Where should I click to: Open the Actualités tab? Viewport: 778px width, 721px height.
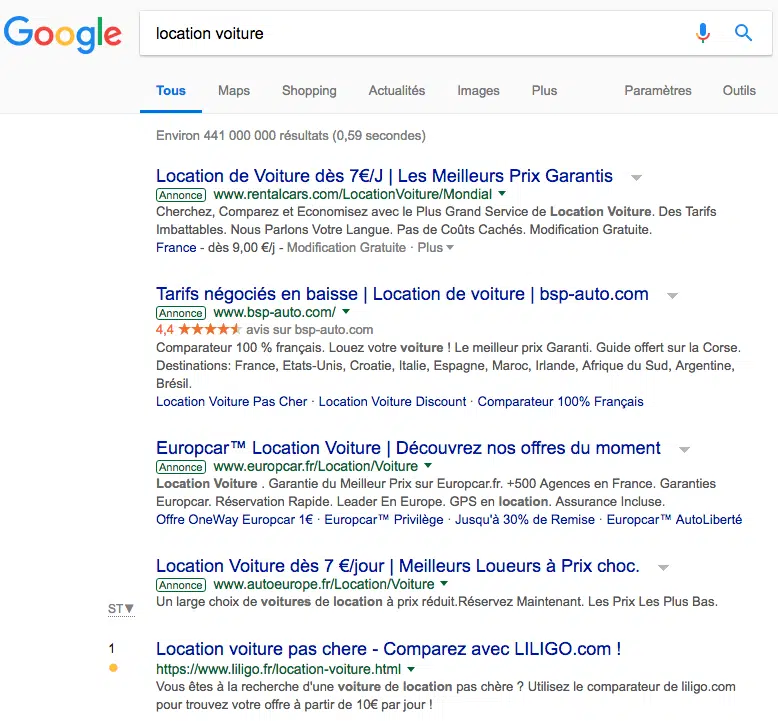coord(396,91)
